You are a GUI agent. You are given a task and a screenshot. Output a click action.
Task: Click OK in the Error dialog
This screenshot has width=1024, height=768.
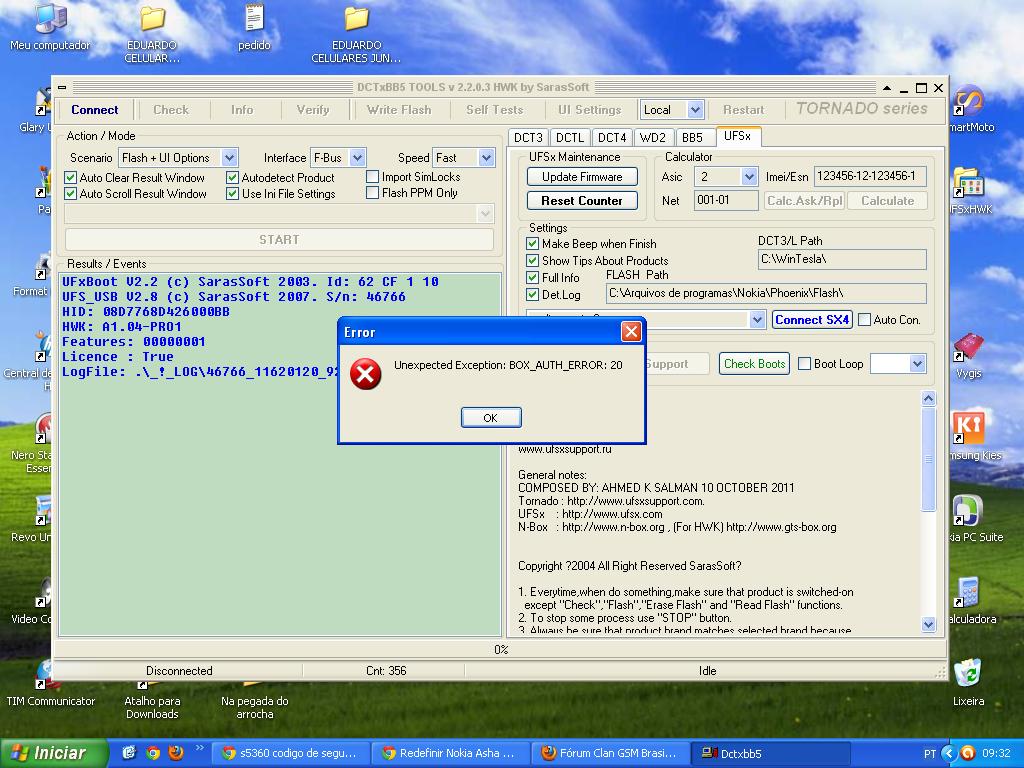[490, 418]
